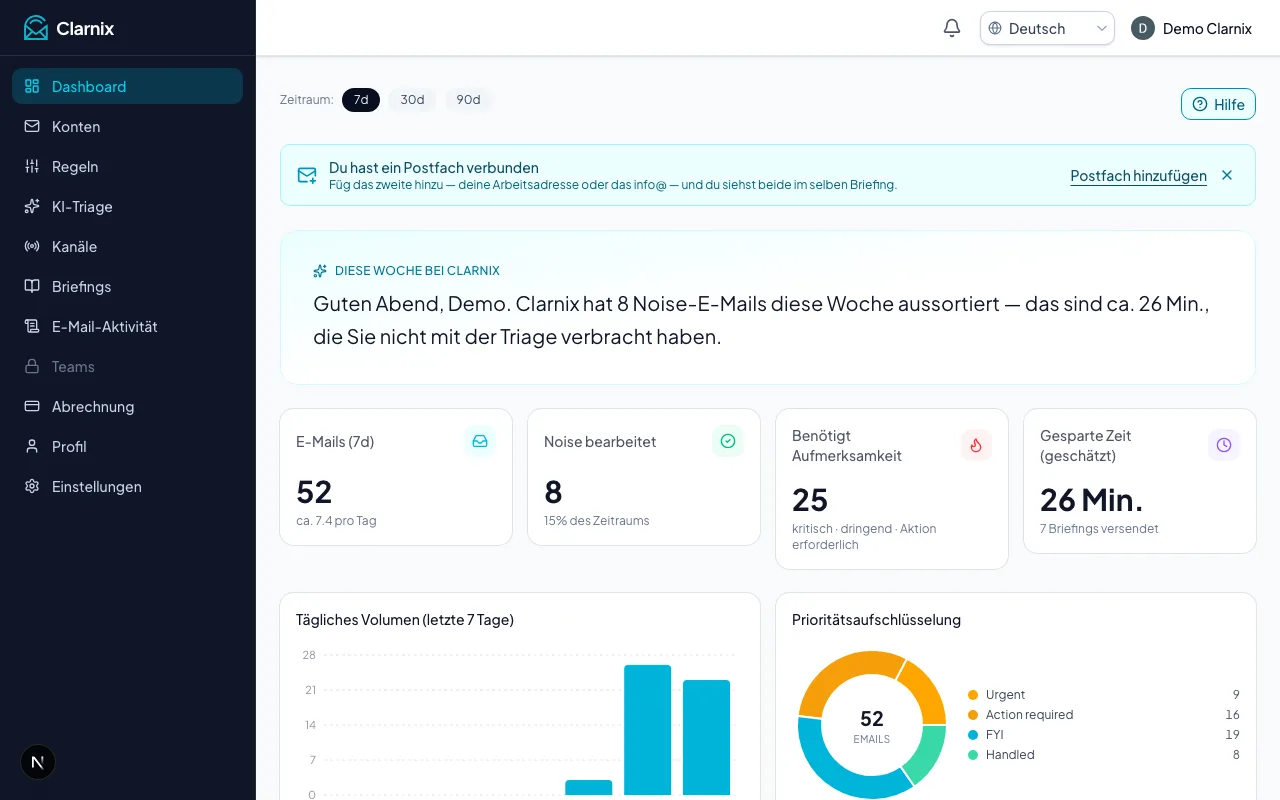Open Abrechnung in the sidebar
1280x800 pixels.
127,406
